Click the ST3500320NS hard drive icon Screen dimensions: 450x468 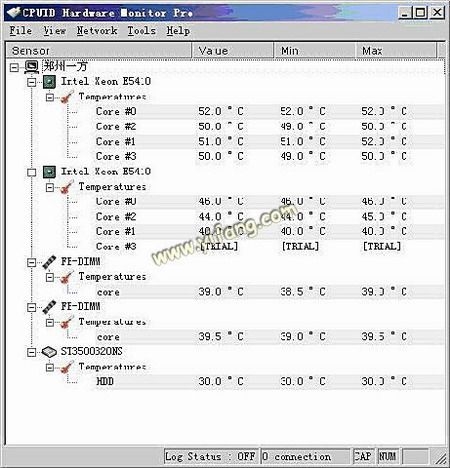[49, 352]
